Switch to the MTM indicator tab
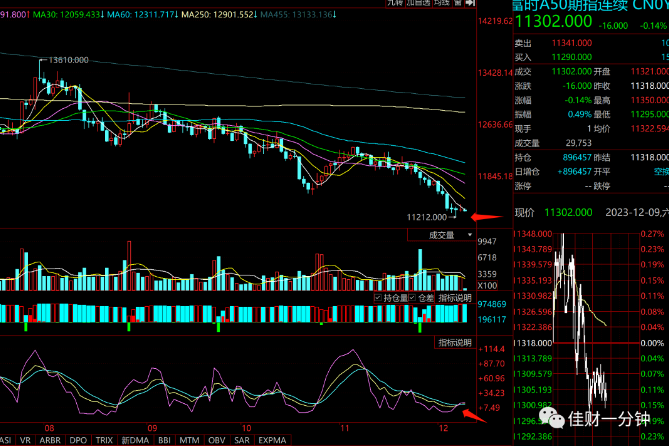Image resolution: width=669 pixels, height=446 pixels. [x=189, y=440]
